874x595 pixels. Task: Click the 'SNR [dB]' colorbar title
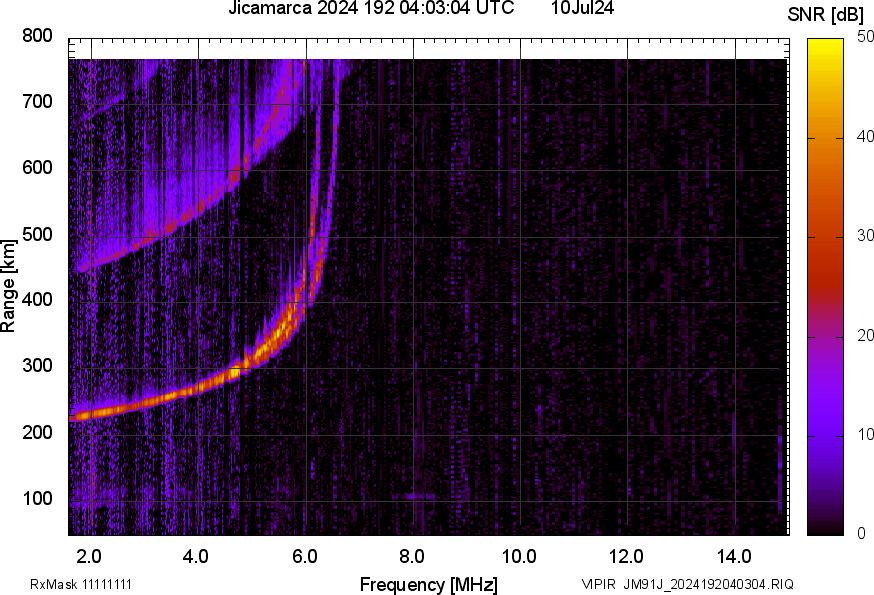tap(826, 15)
